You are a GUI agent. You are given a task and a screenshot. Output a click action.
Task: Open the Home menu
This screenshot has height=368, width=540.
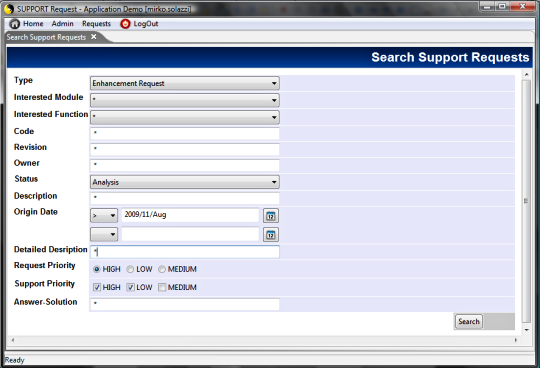click(33, 24)
